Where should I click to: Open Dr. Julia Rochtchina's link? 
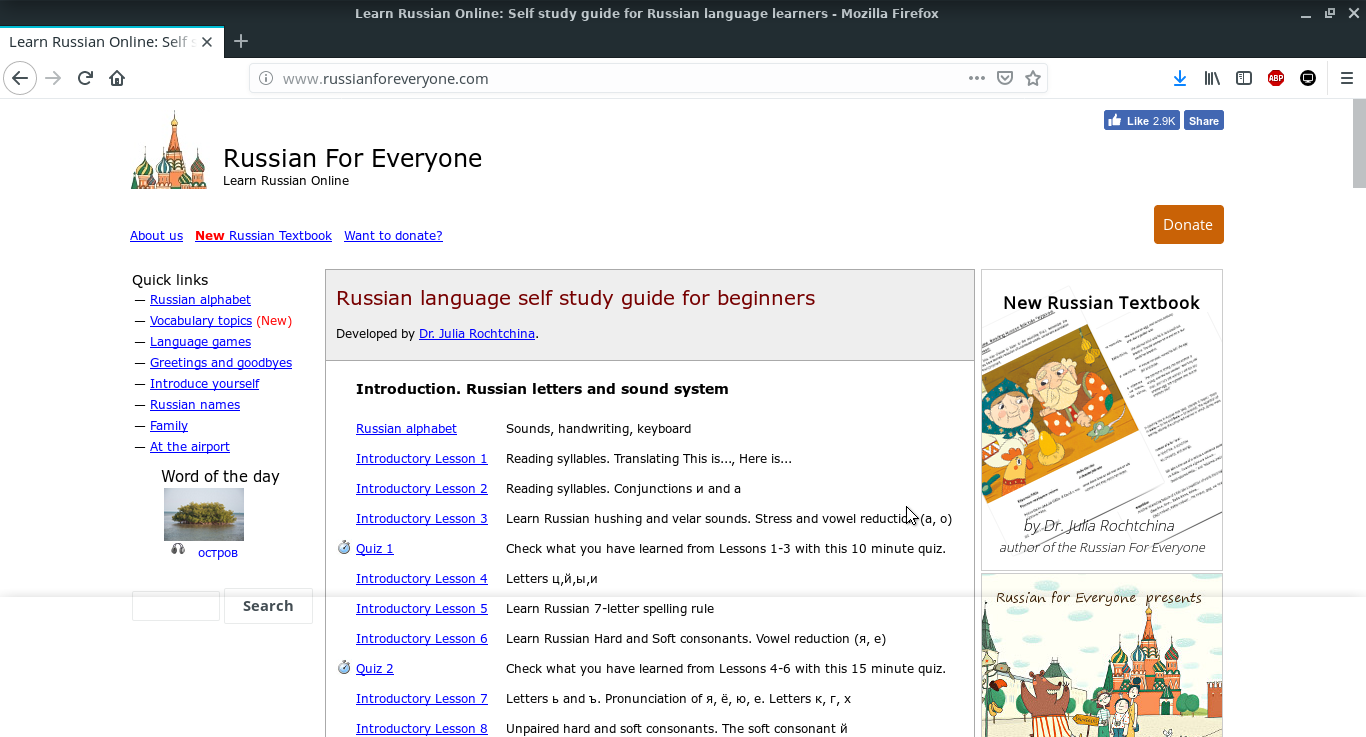(477, 334)
